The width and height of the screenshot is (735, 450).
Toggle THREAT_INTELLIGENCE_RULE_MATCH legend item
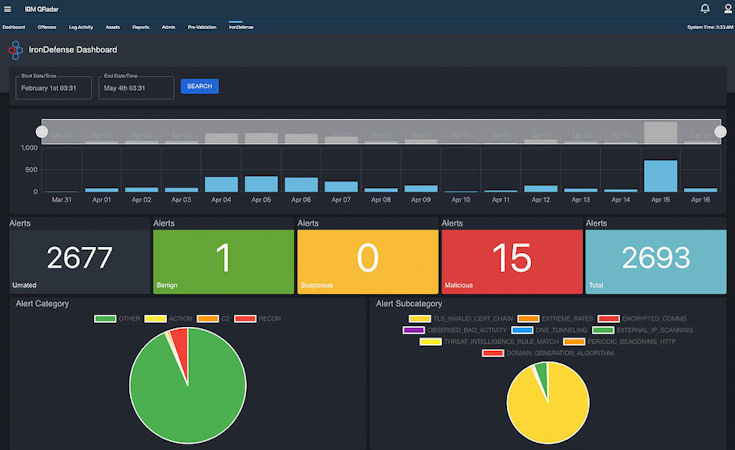pyautogui.click(x=489, y=342)
